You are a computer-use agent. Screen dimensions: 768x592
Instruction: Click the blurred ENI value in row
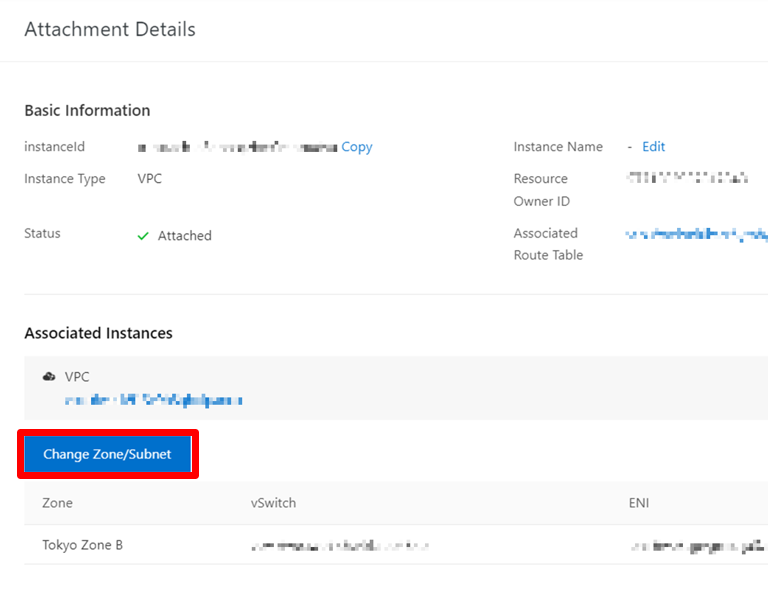698,546
